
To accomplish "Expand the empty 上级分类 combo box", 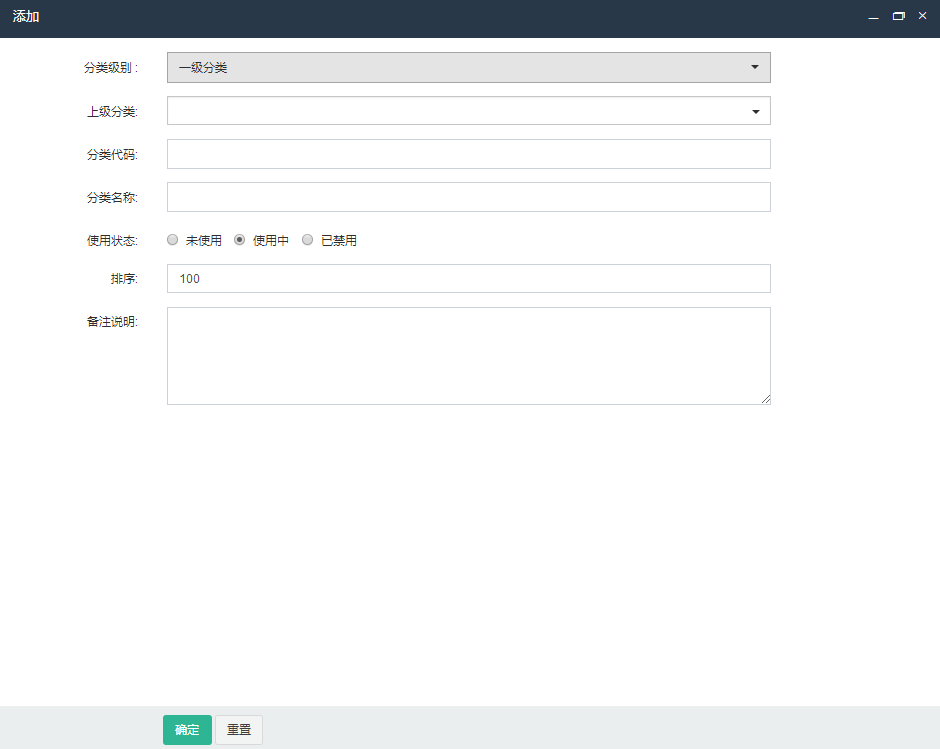I will 460,111.
